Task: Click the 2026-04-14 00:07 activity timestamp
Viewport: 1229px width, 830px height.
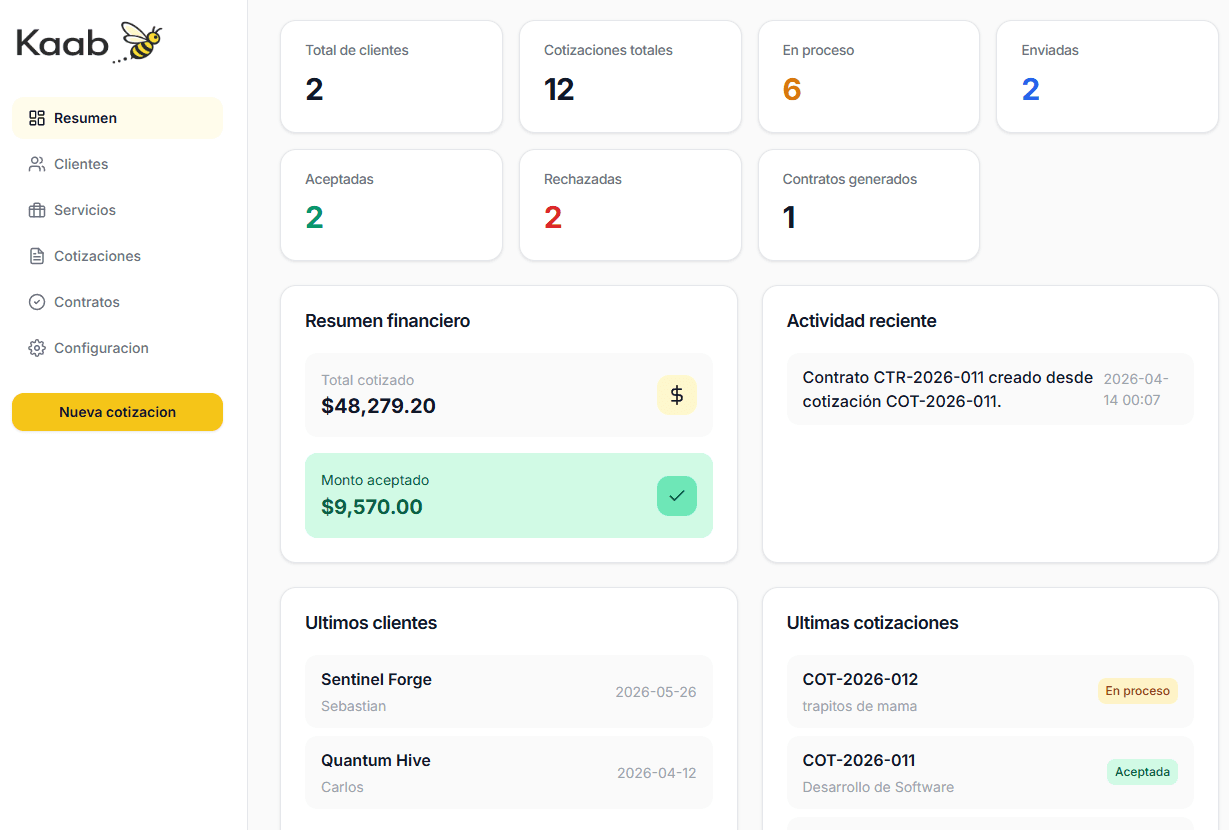Action: [x=1137, y=389]
